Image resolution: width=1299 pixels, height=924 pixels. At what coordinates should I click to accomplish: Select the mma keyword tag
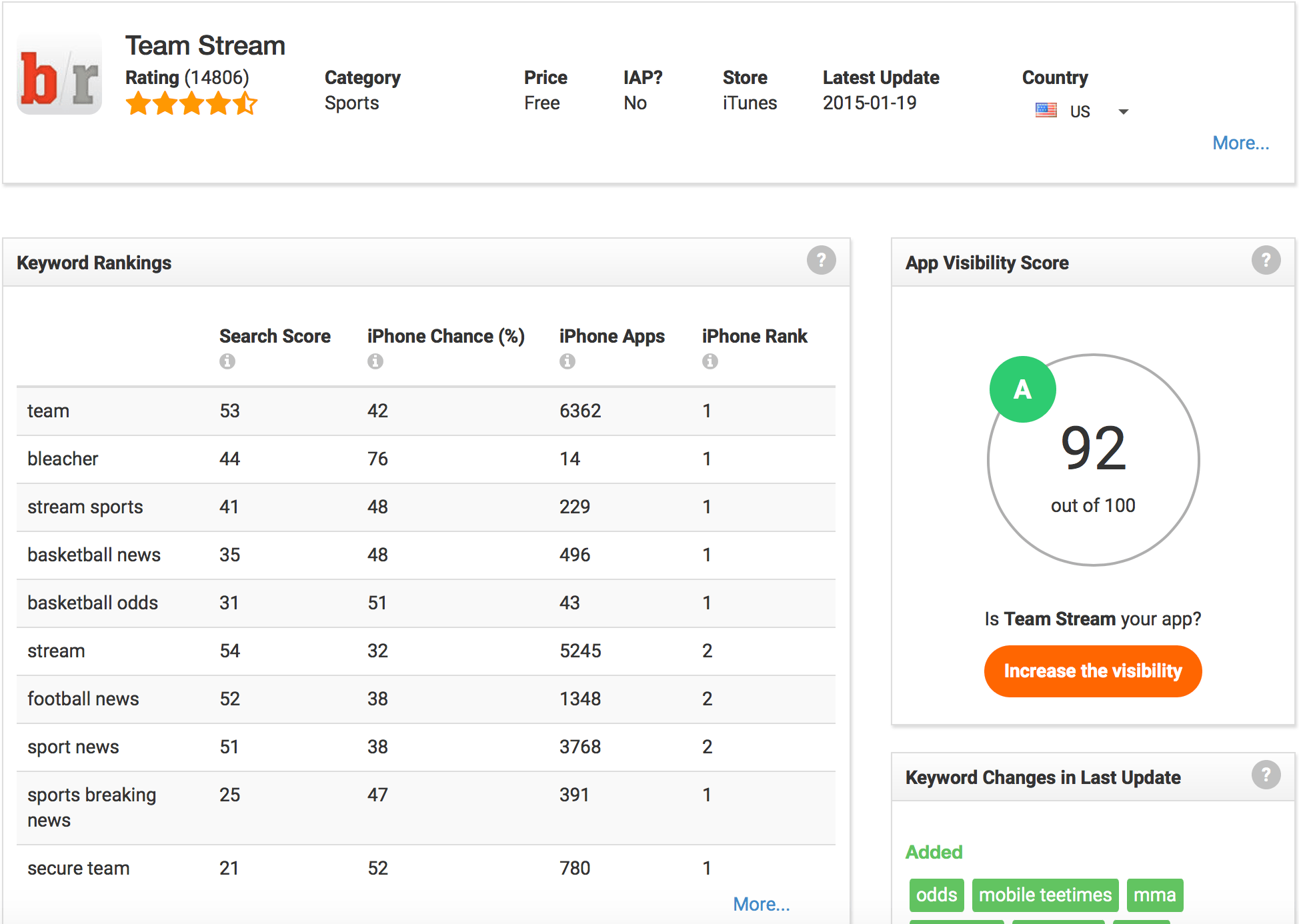coord(1154,895)
